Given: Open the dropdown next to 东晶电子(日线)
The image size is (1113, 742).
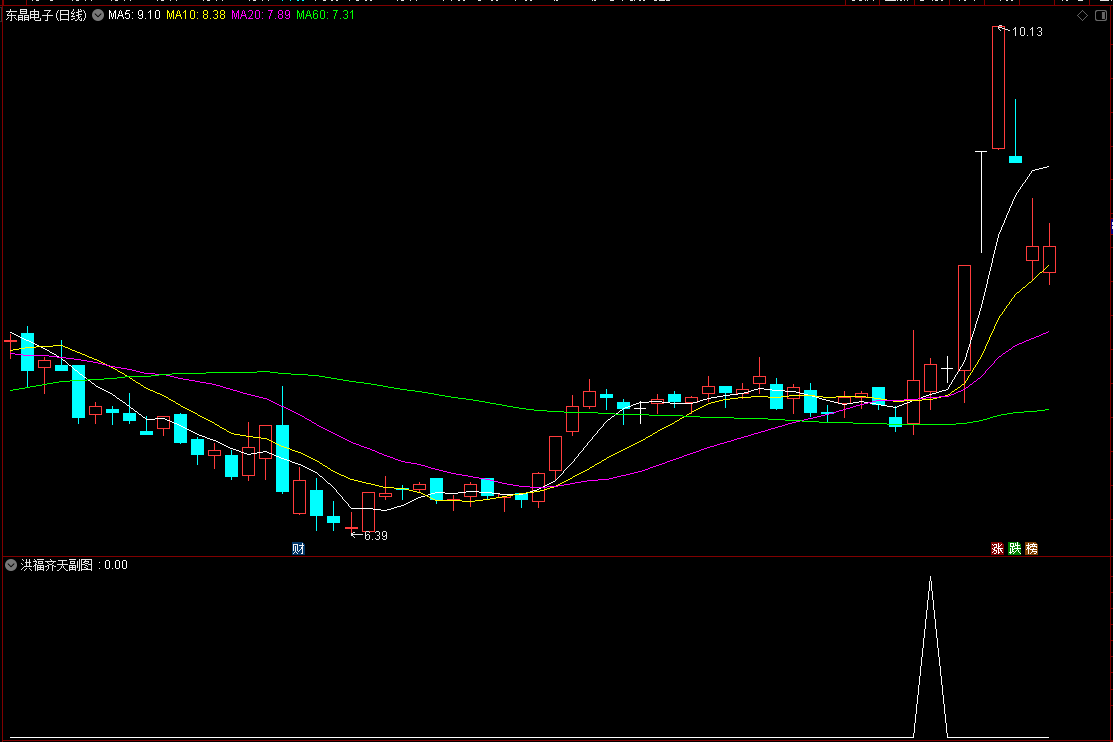Looking at the screenshot, I should coord(98,15).
